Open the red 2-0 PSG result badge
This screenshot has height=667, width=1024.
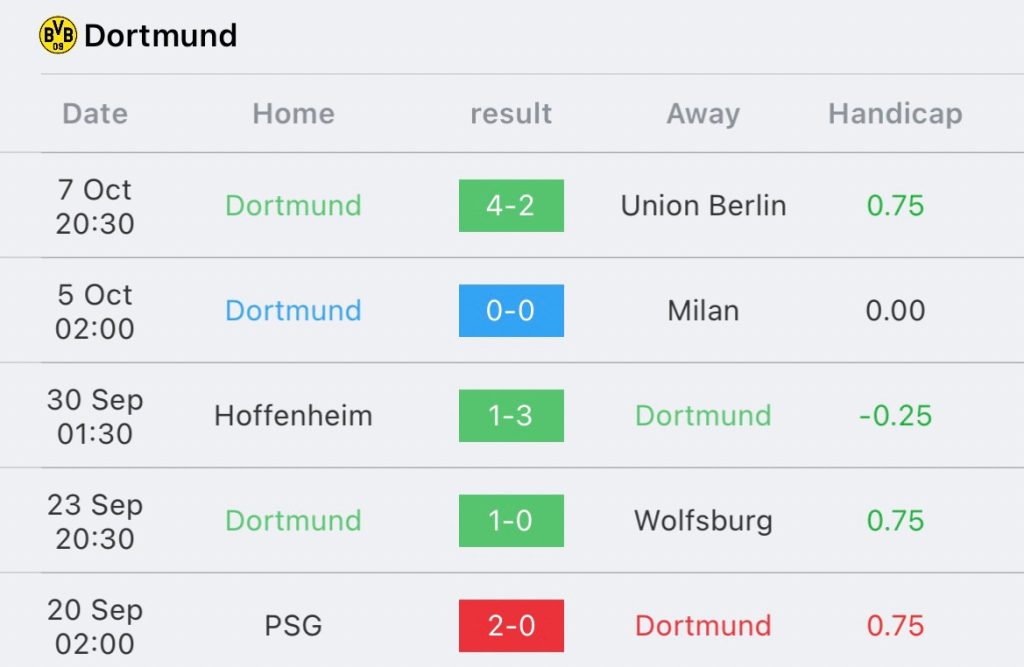(511, 626)
